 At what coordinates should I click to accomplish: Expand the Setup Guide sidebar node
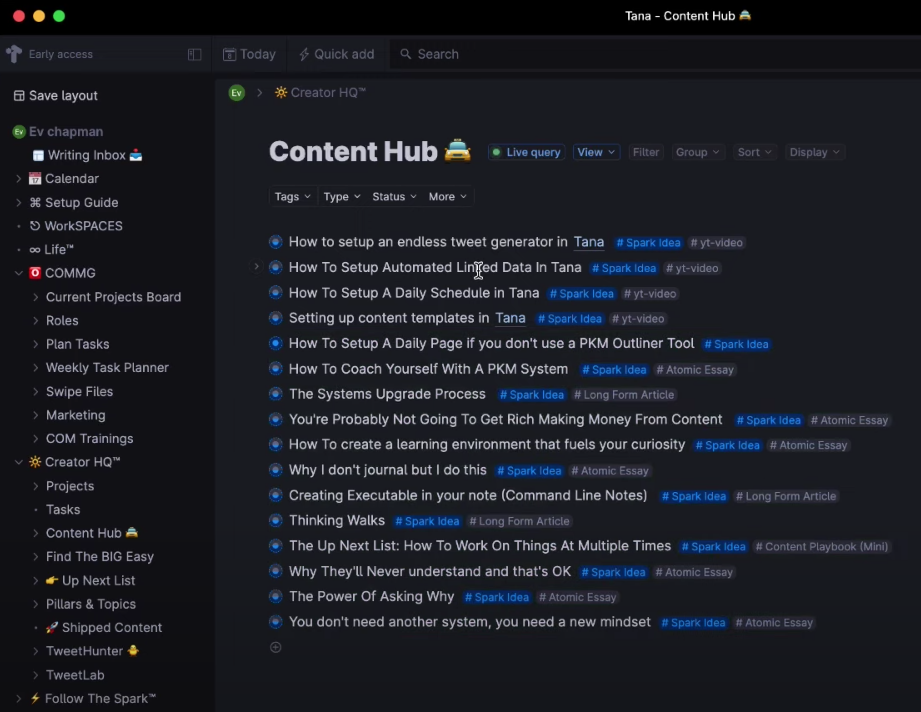[18, 202]
